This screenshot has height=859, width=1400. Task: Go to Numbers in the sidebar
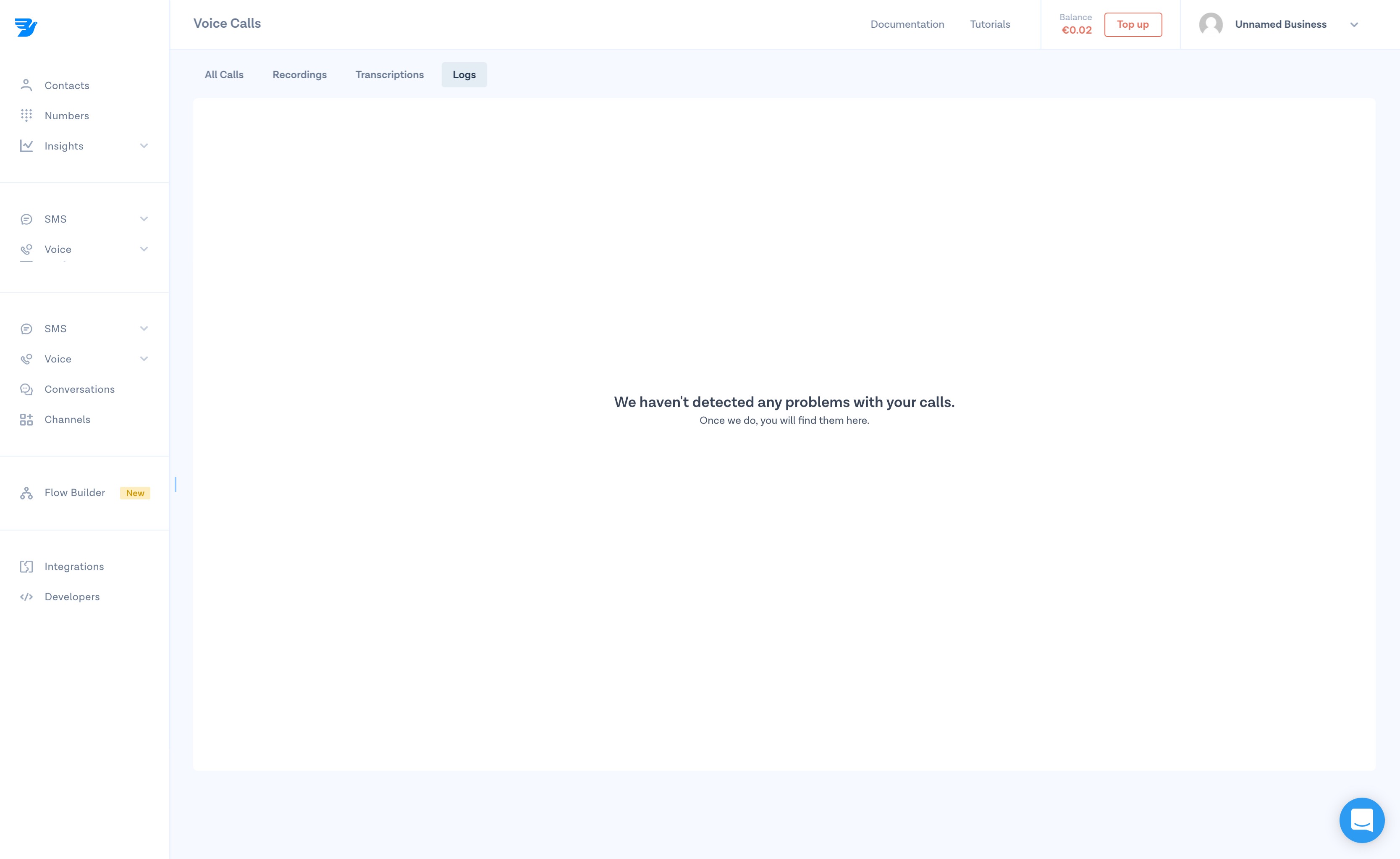coord(67,116)
